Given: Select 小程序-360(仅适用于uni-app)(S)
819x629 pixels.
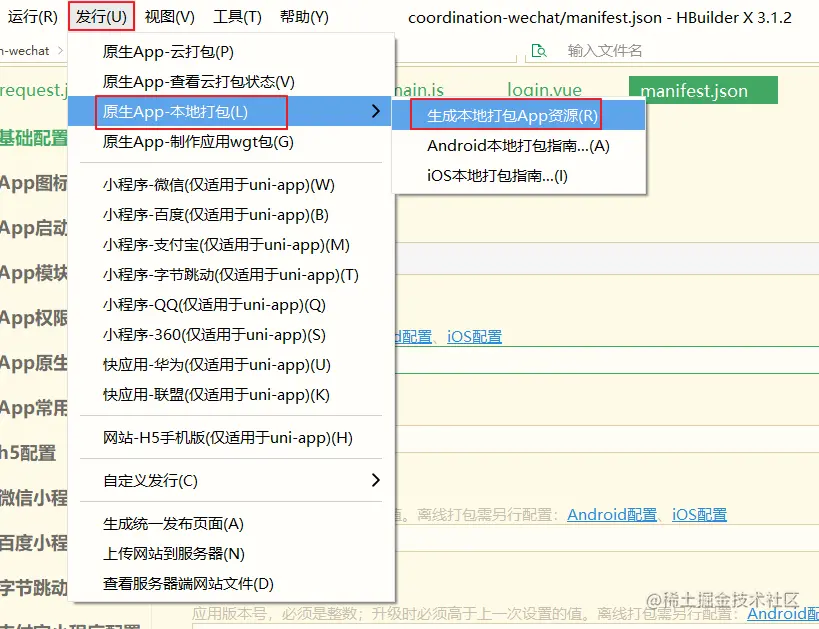Looking at the screenshot, I should tap(231, 334).
